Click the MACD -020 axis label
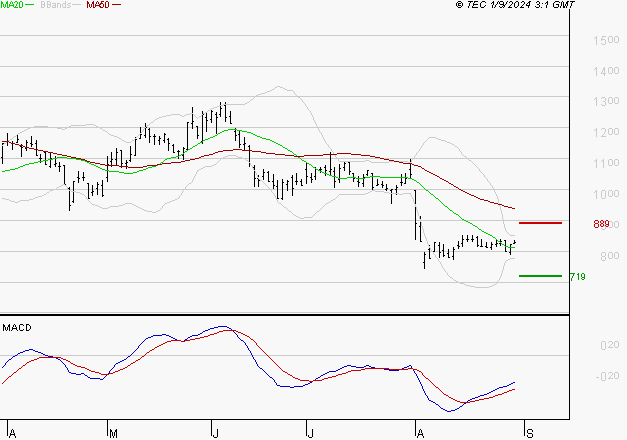 tap(607, 376)
